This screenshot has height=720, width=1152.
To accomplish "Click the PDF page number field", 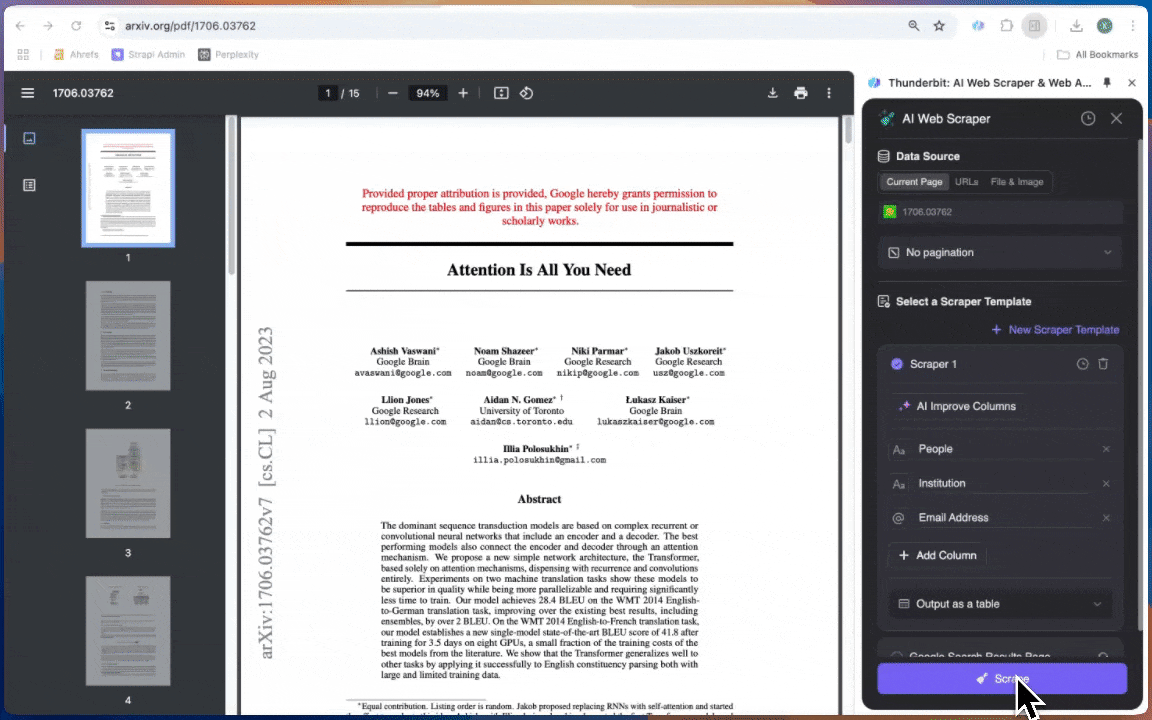I will [327, 93].
